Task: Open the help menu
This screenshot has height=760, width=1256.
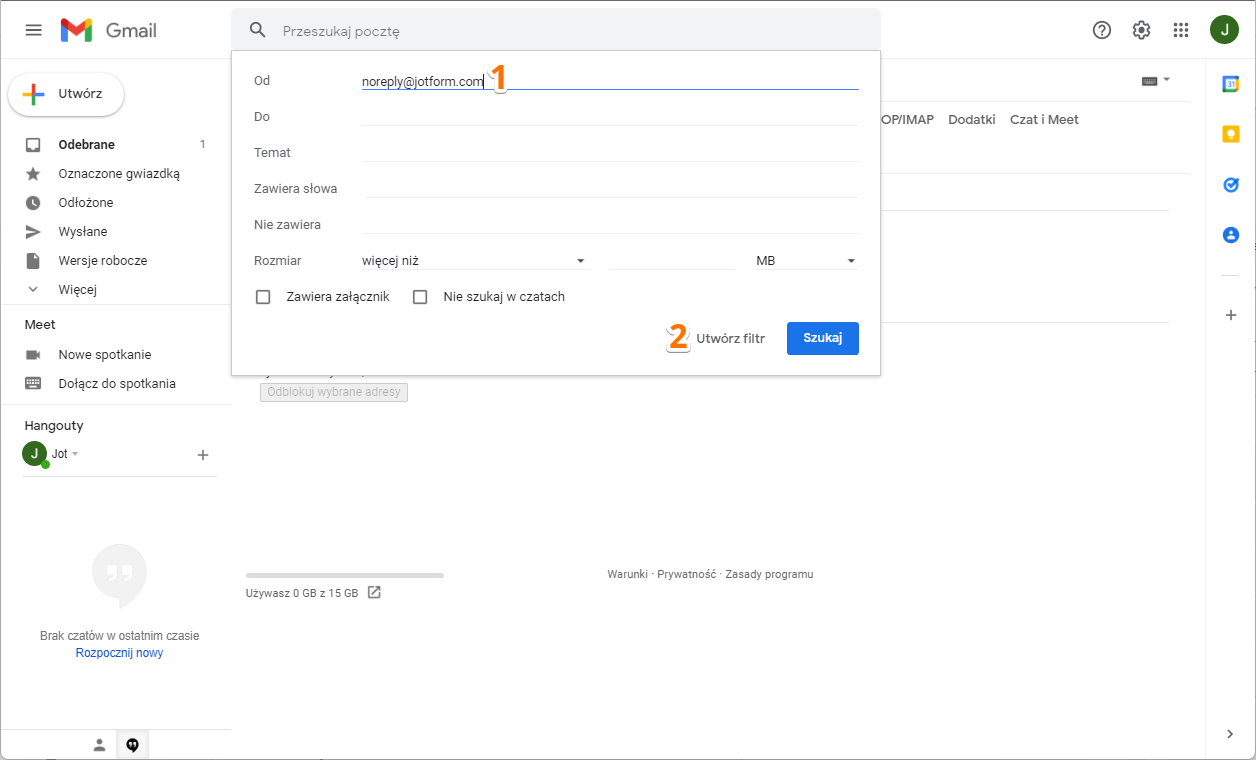Action: click(1101, 30)
